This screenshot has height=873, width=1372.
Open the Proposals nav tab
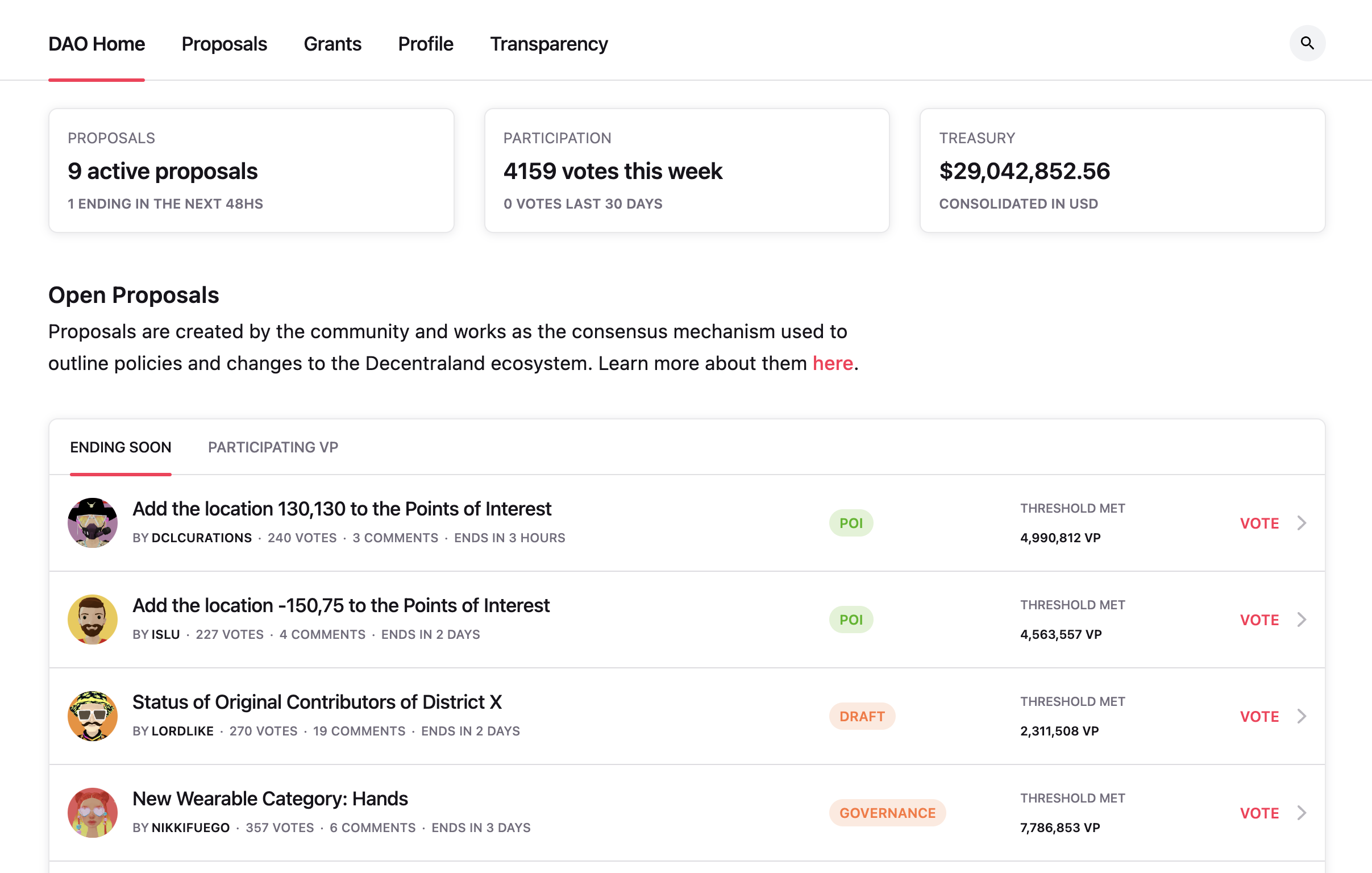pos(224,44)
